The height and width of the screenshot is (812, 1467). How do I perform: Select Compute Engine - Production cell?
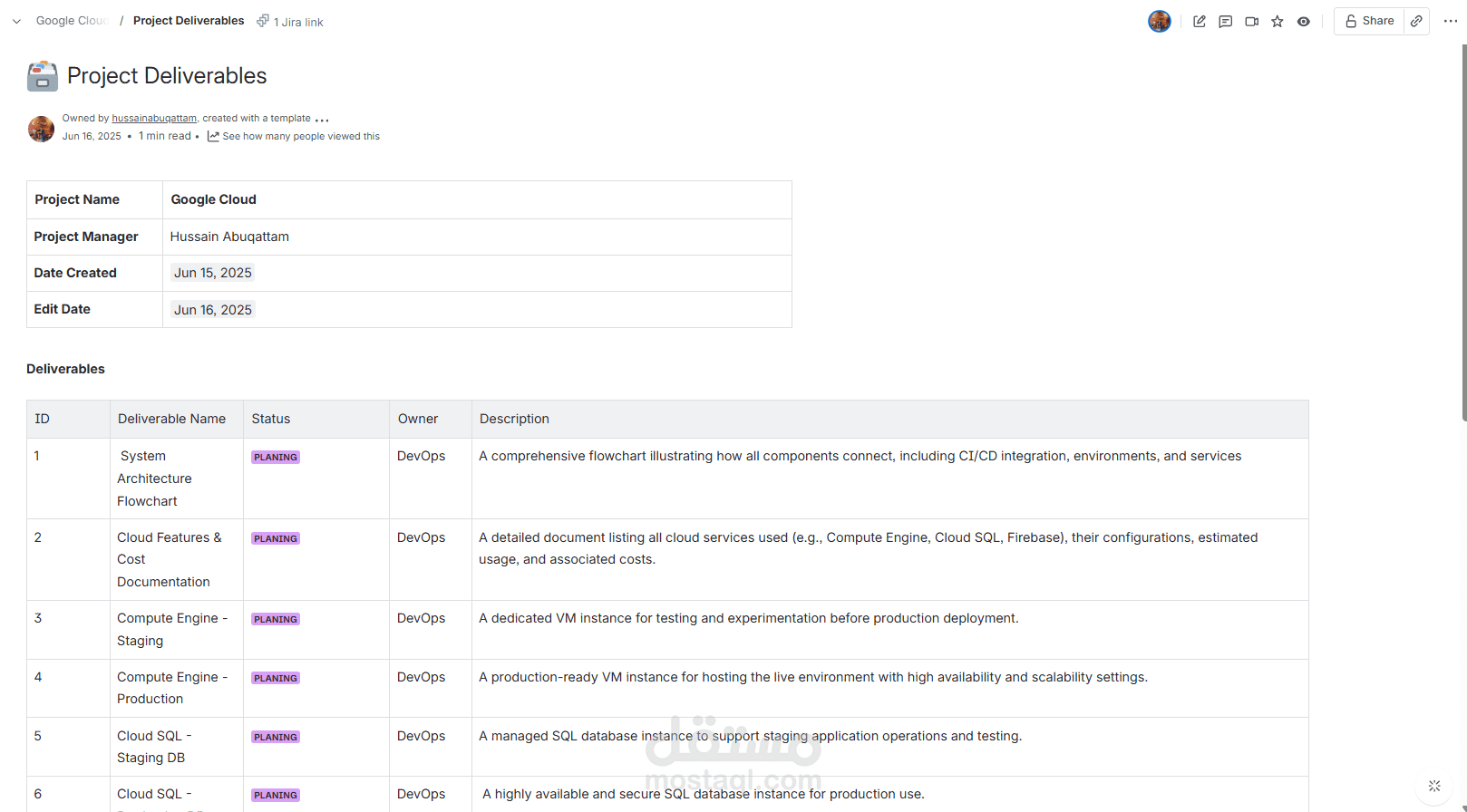(177, 688)
